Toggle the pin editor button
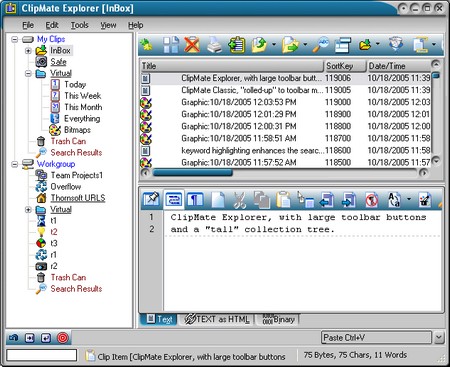The width and height of the screenshot is (450, 367). point(151,199)
